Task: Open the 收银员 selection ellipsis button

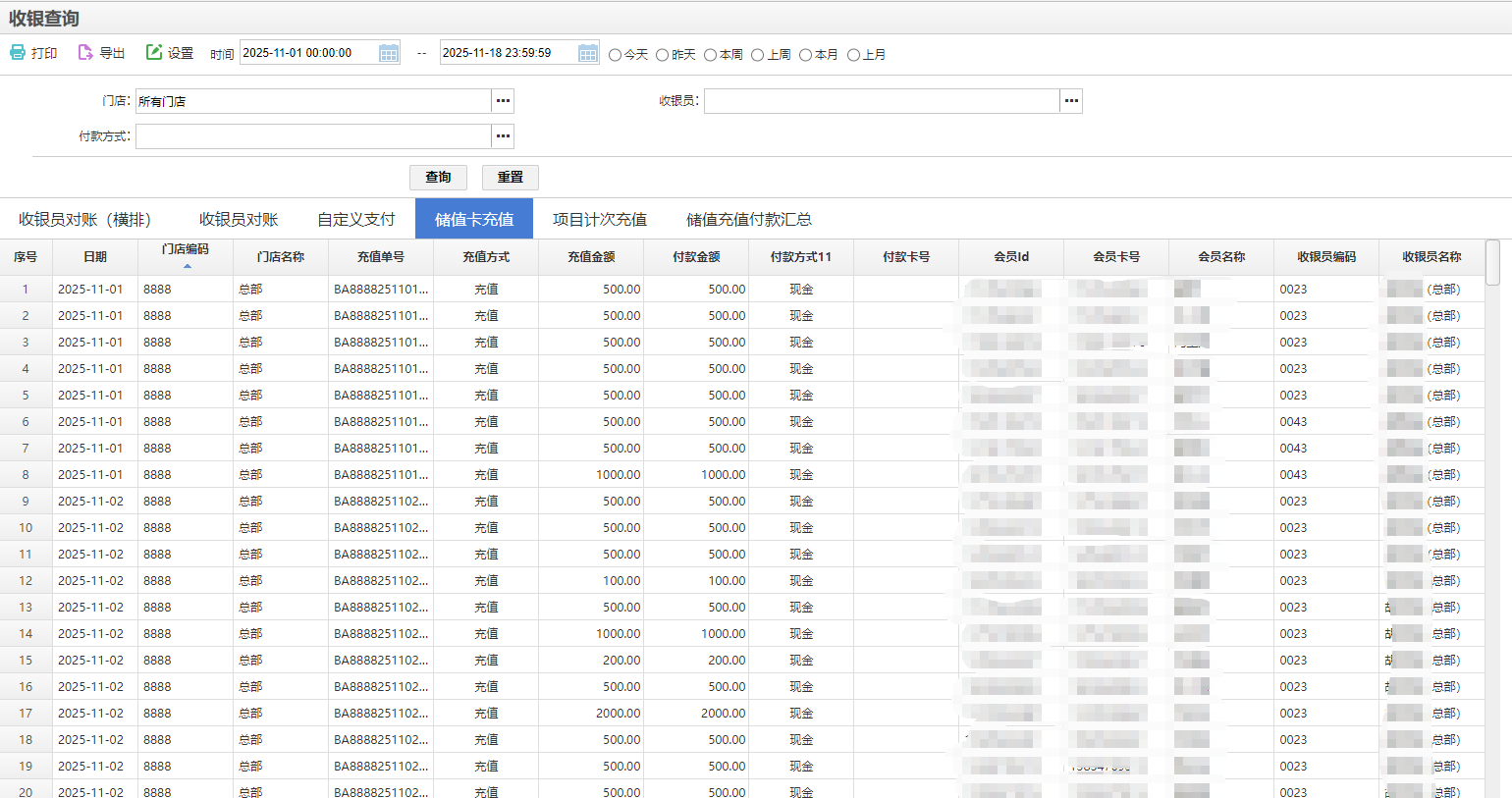Action: click(x=1071, y=101)
